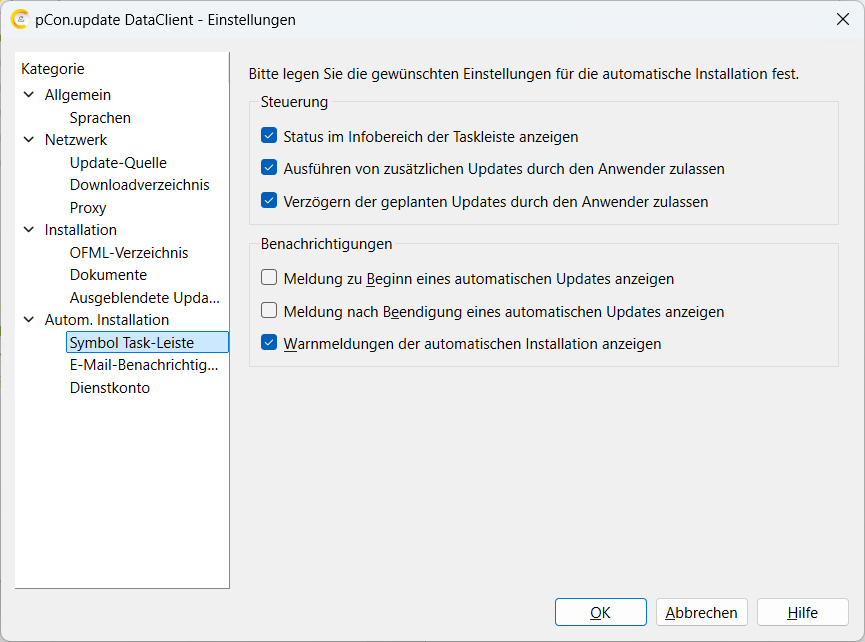Close the Einstellungen dialog window
This screenshot has width=865, height=642.
click(x=842, y=19)
